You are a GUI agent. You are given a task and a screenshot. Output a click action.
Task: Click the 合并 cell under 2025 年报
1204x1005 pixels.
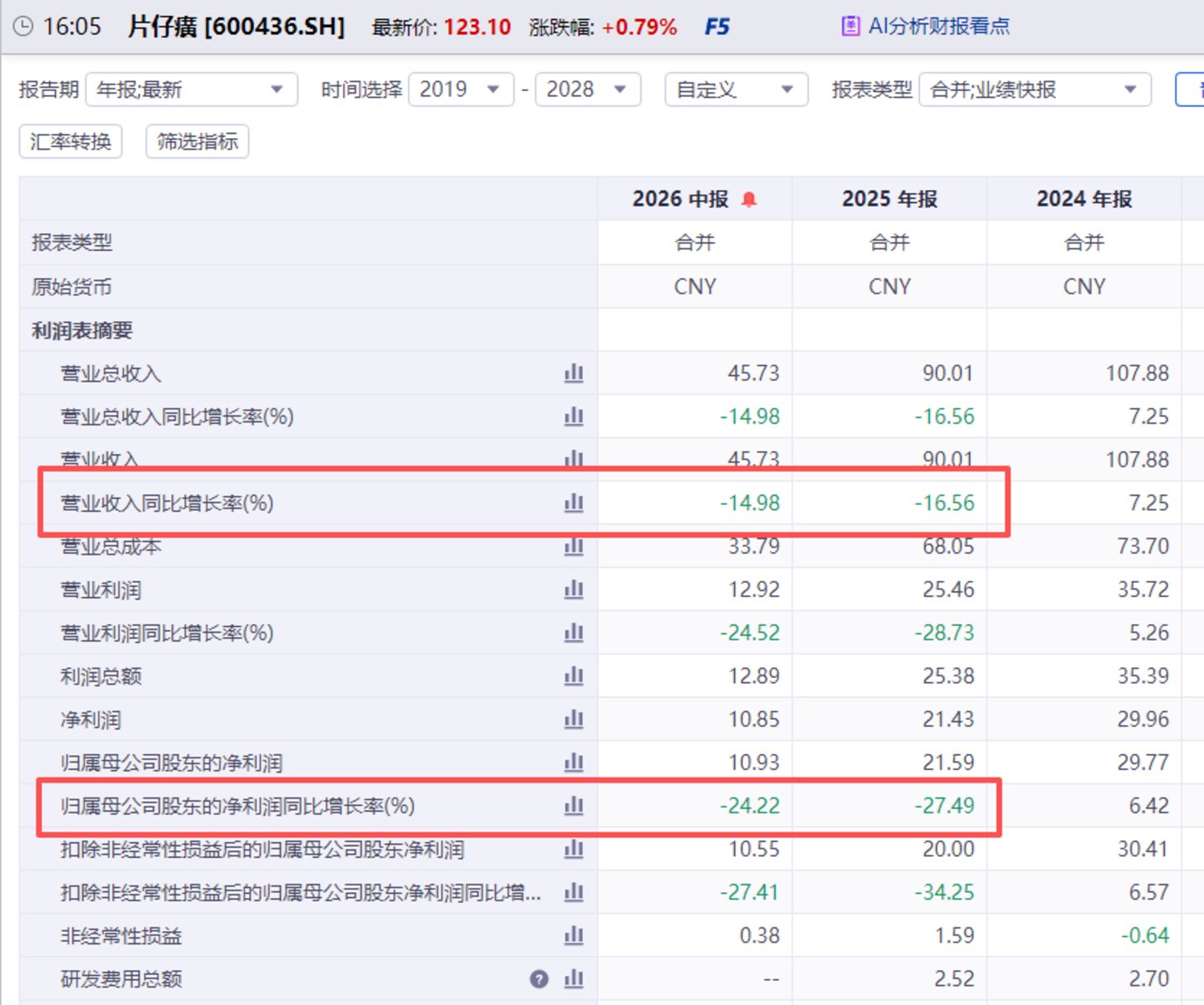pos(890,242)
